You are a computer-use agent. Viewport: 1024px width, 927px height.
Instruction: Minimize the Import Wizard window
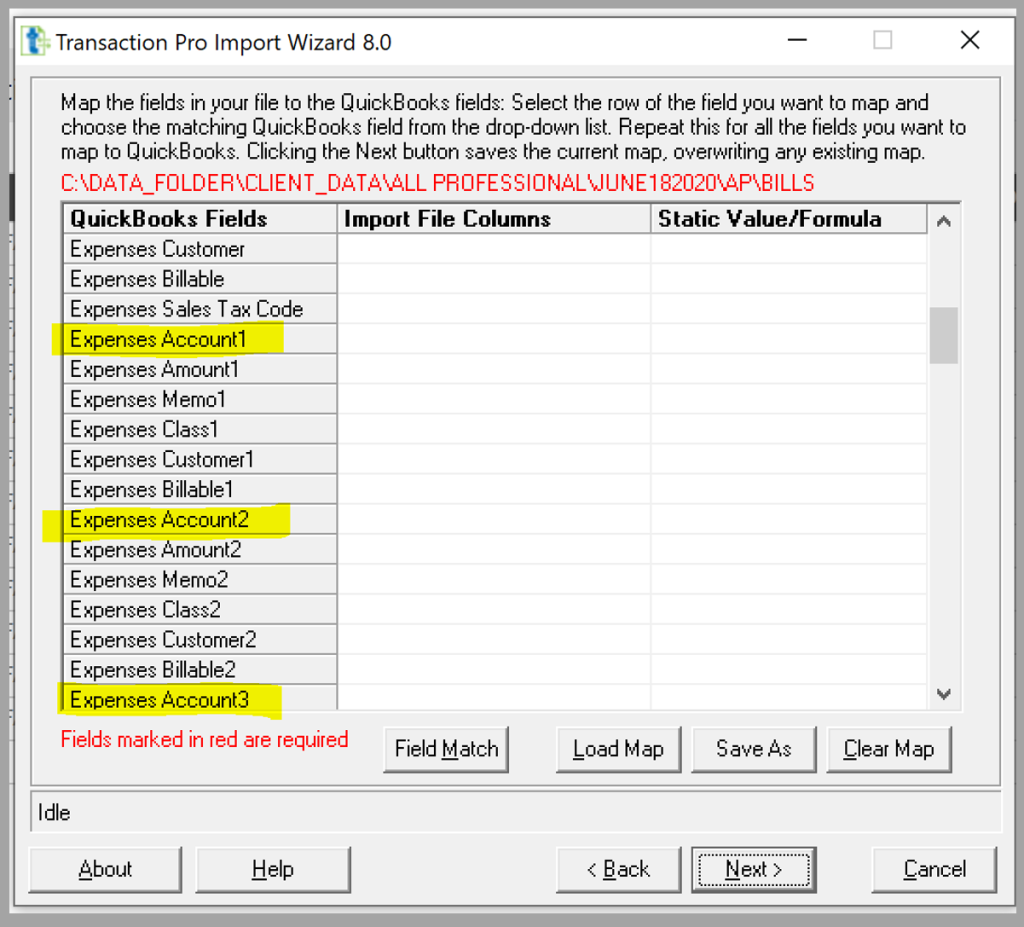point(797,41)
